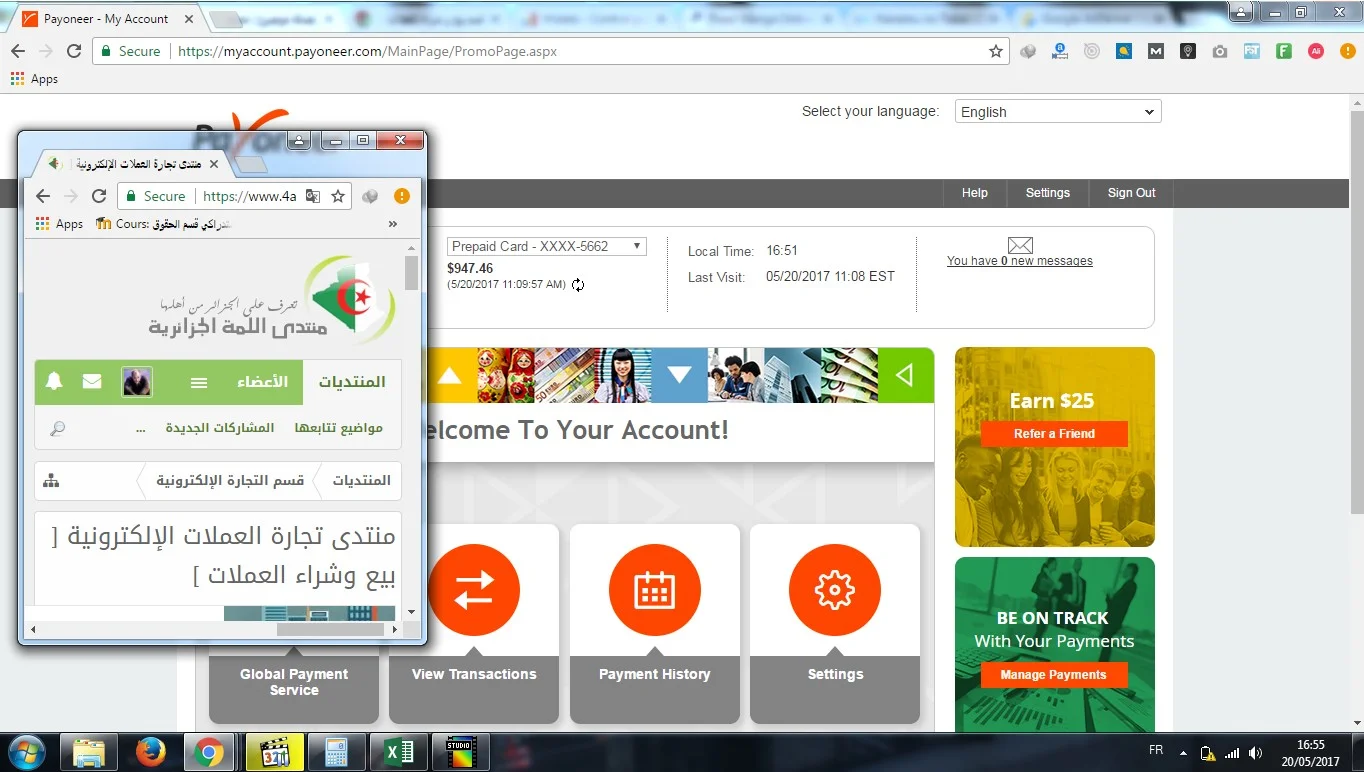Viewport: 1364px width, 772px height.
Task: Click the Refer a Friend button
Action: (1053, 434)
